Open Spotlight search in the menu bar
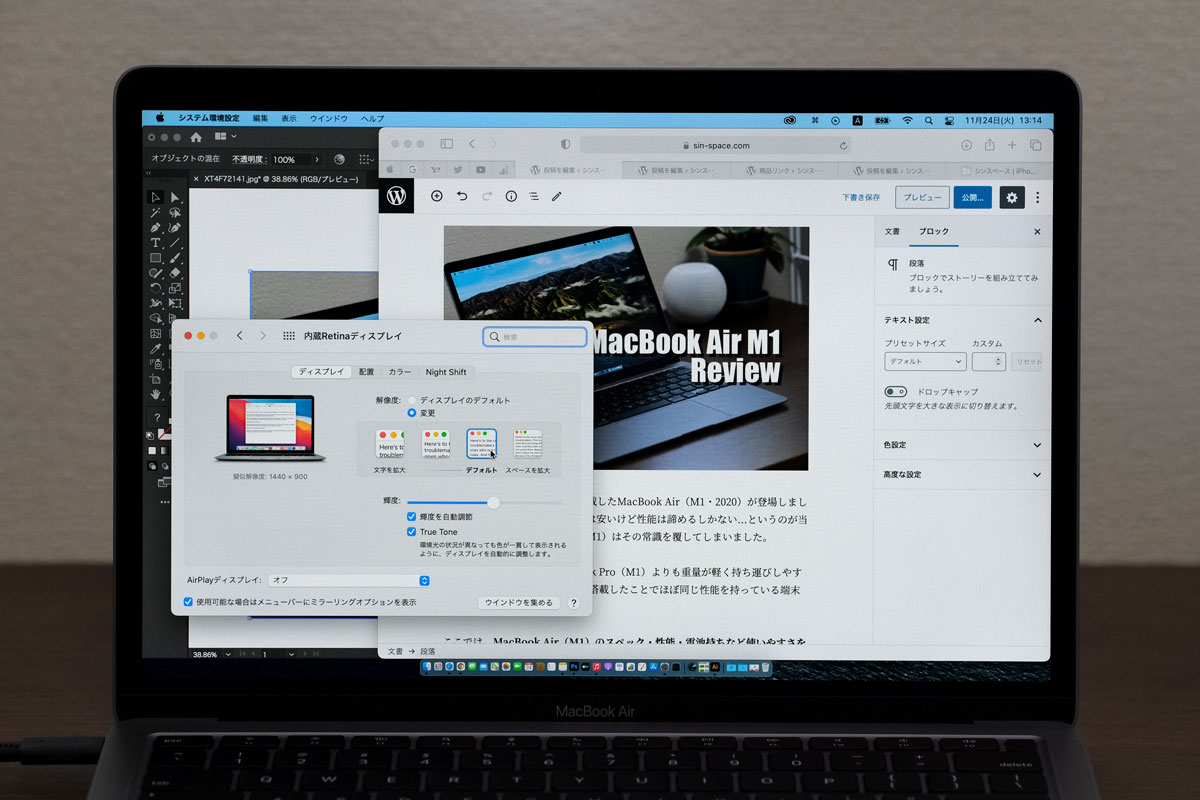The image size is (1200, 800). click(x=929, y=119)
